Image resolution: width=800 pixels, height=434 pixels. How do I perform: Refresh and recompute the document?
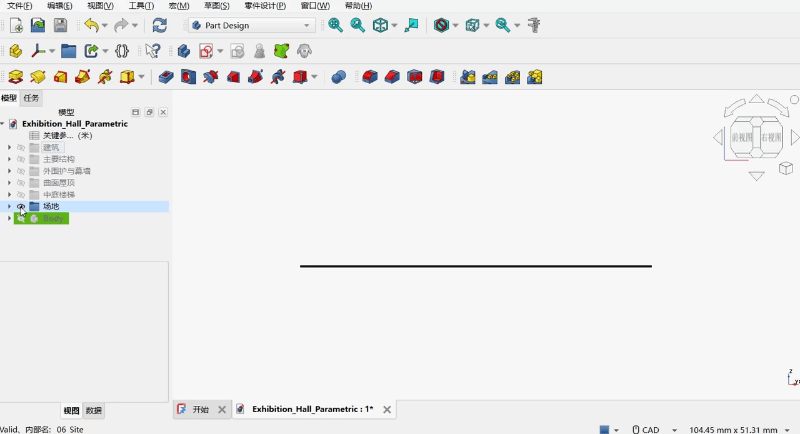tap(160, 25)
